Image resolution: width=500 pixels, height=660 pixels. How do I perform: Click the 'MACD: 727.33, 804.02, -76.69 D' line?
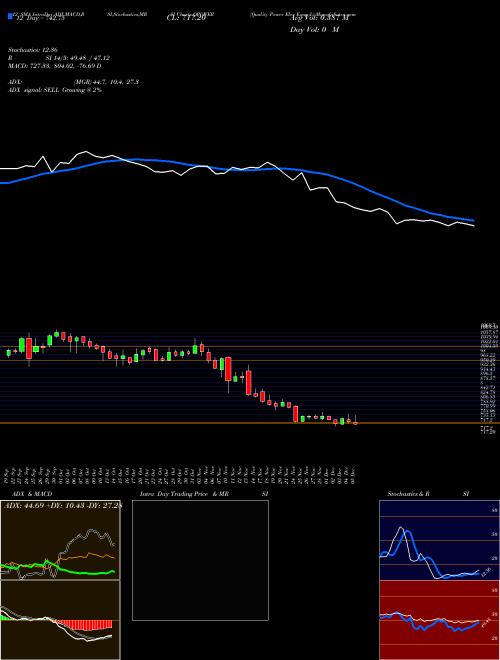(x=55, y=66)
